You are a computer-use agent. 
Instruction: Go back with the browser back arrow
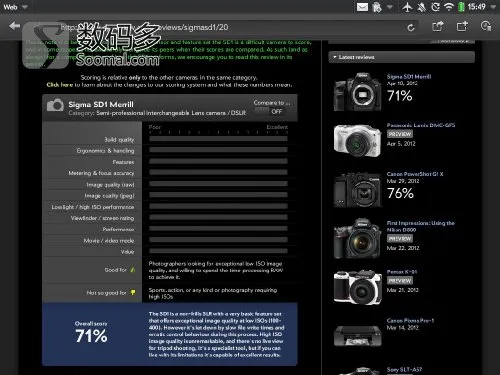coord(15,26)
